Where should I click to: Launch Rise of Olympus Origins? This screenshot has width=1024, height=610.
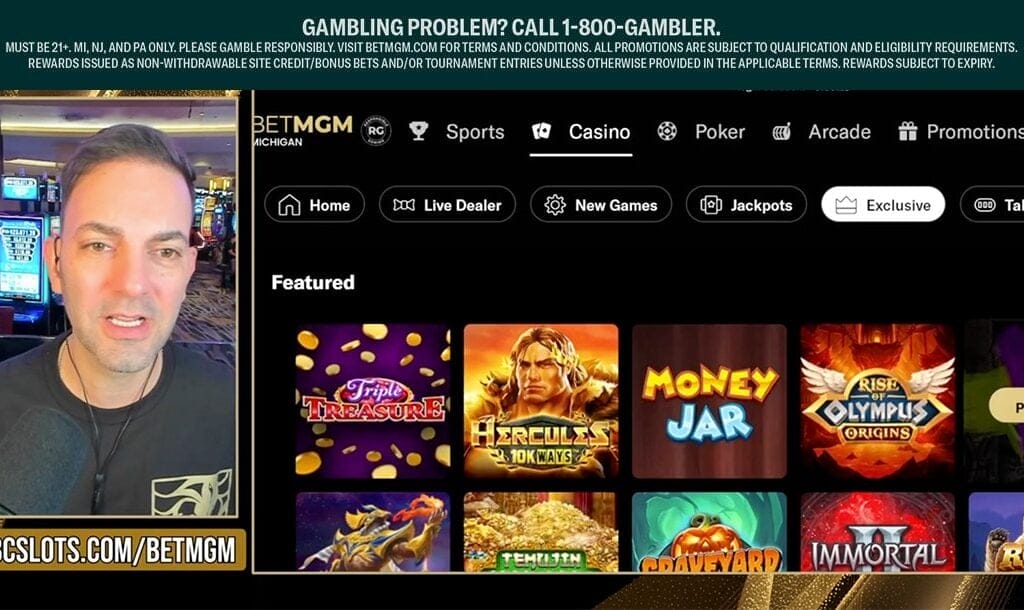(x=878, y=401)
